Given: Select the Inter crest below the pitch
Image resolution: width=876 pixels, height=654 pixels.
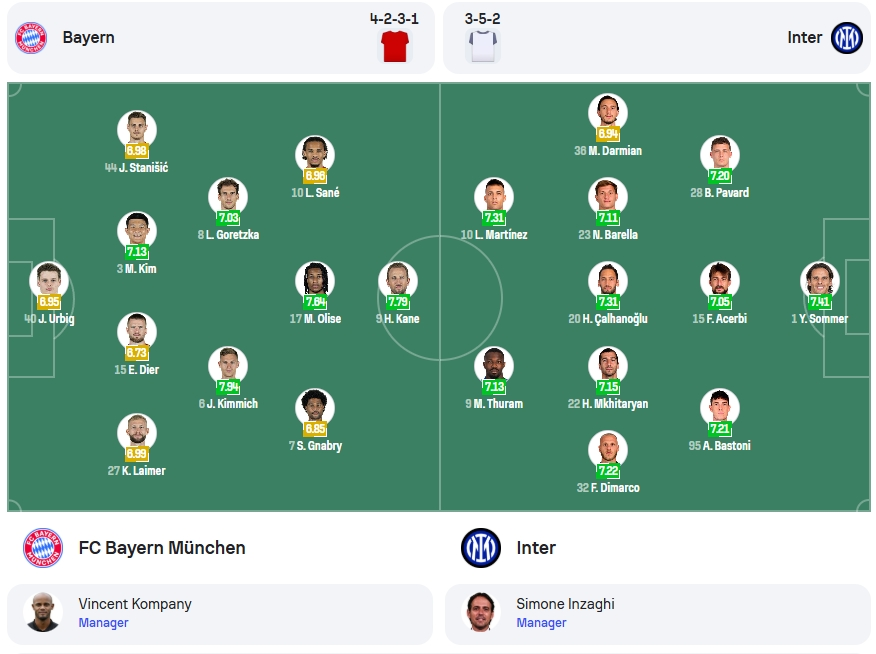Looking at the screenshot, I should coord(480,548).
